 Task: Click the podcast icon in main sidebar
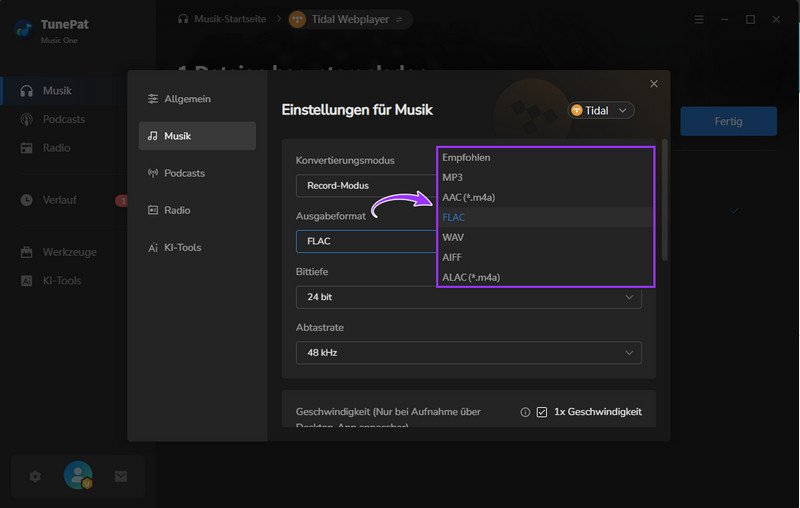click(x=27, y=119)
